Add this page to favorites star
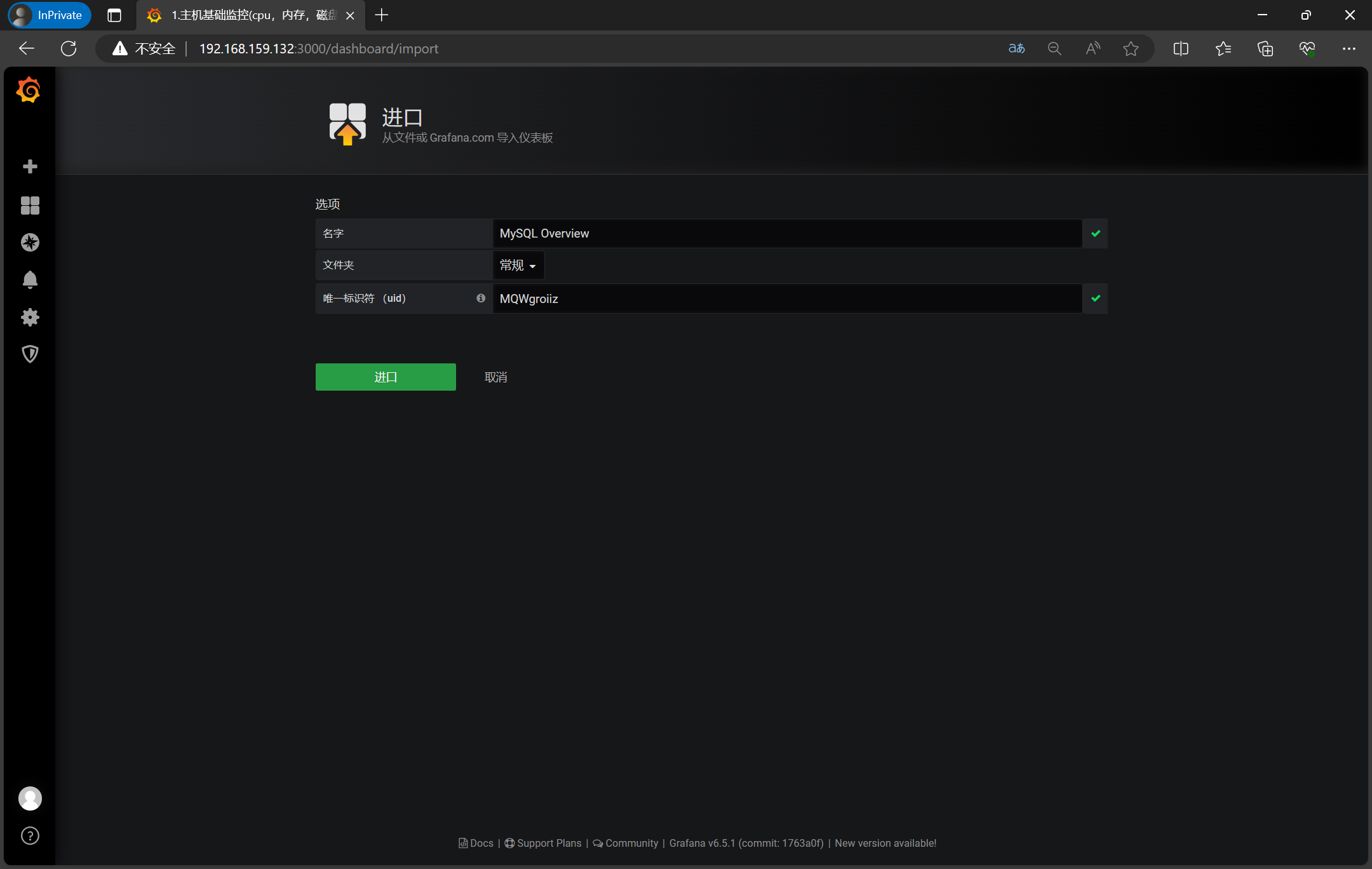 [x=1130, y=49]
